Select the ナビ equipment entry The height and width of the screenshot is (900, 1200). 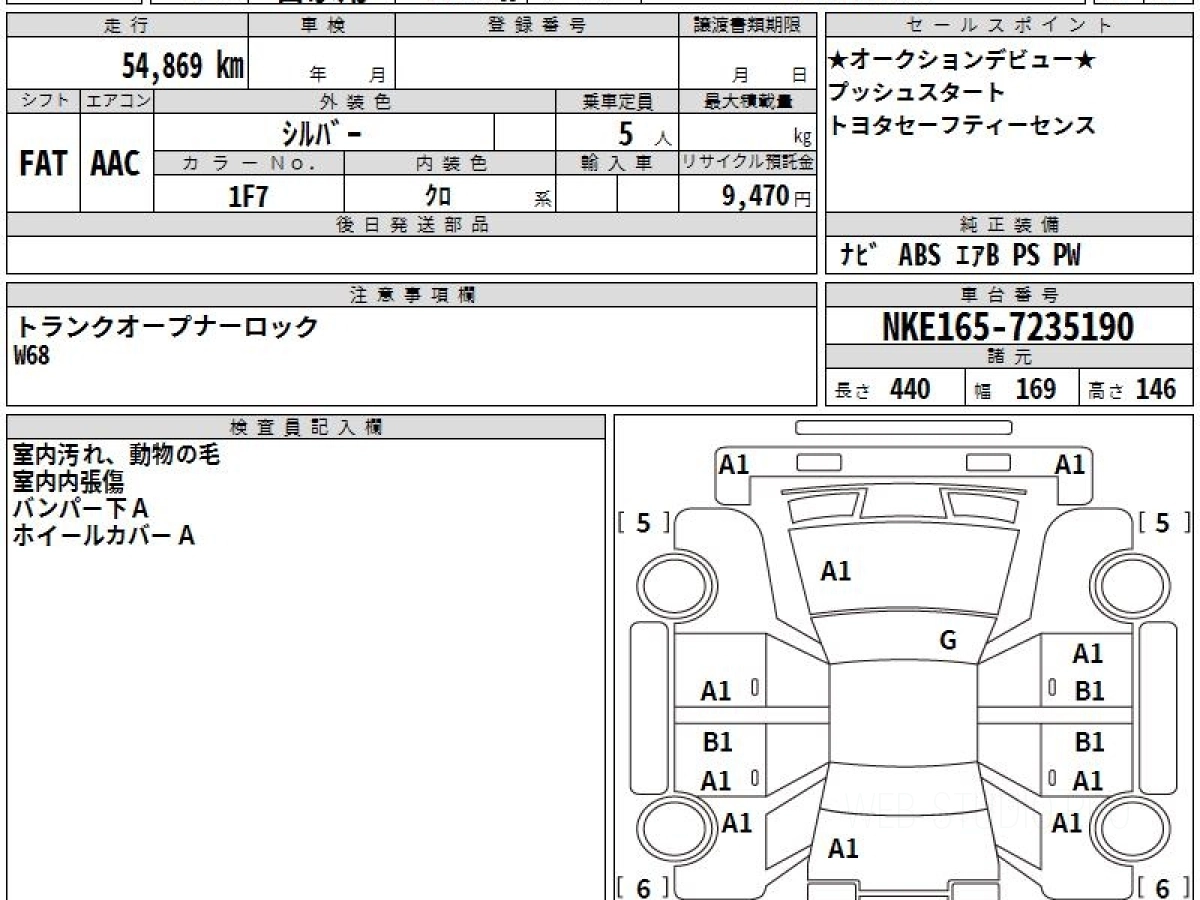(x=858, y=255)
